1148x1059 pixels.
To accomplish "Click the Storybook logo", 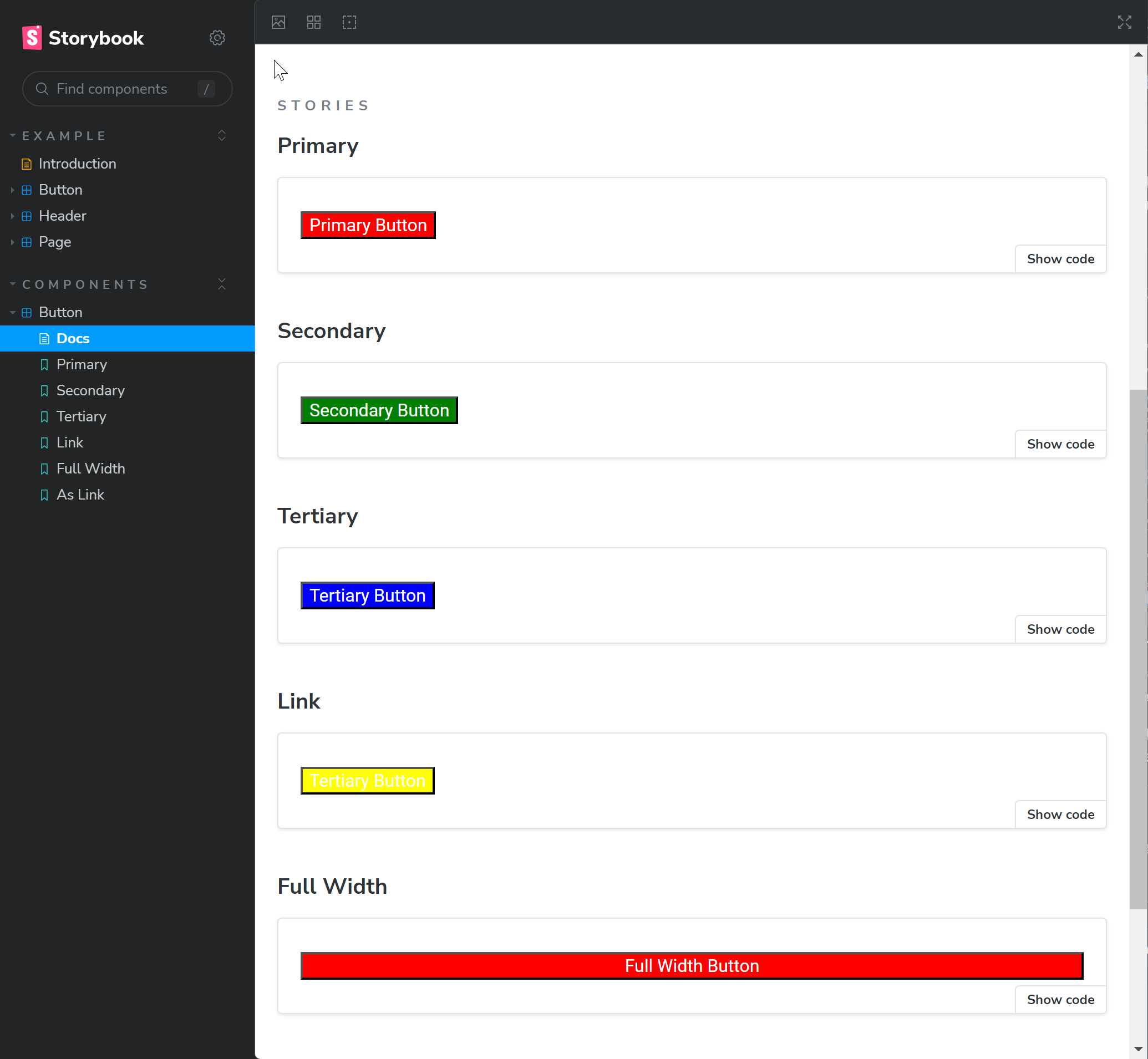I will click(83, 38).
